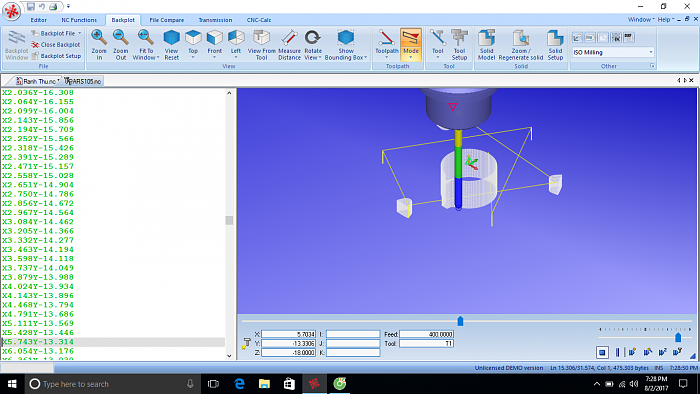Open File Explorer from taskbar
Screen dimensions: 700x394
(264, 384)
